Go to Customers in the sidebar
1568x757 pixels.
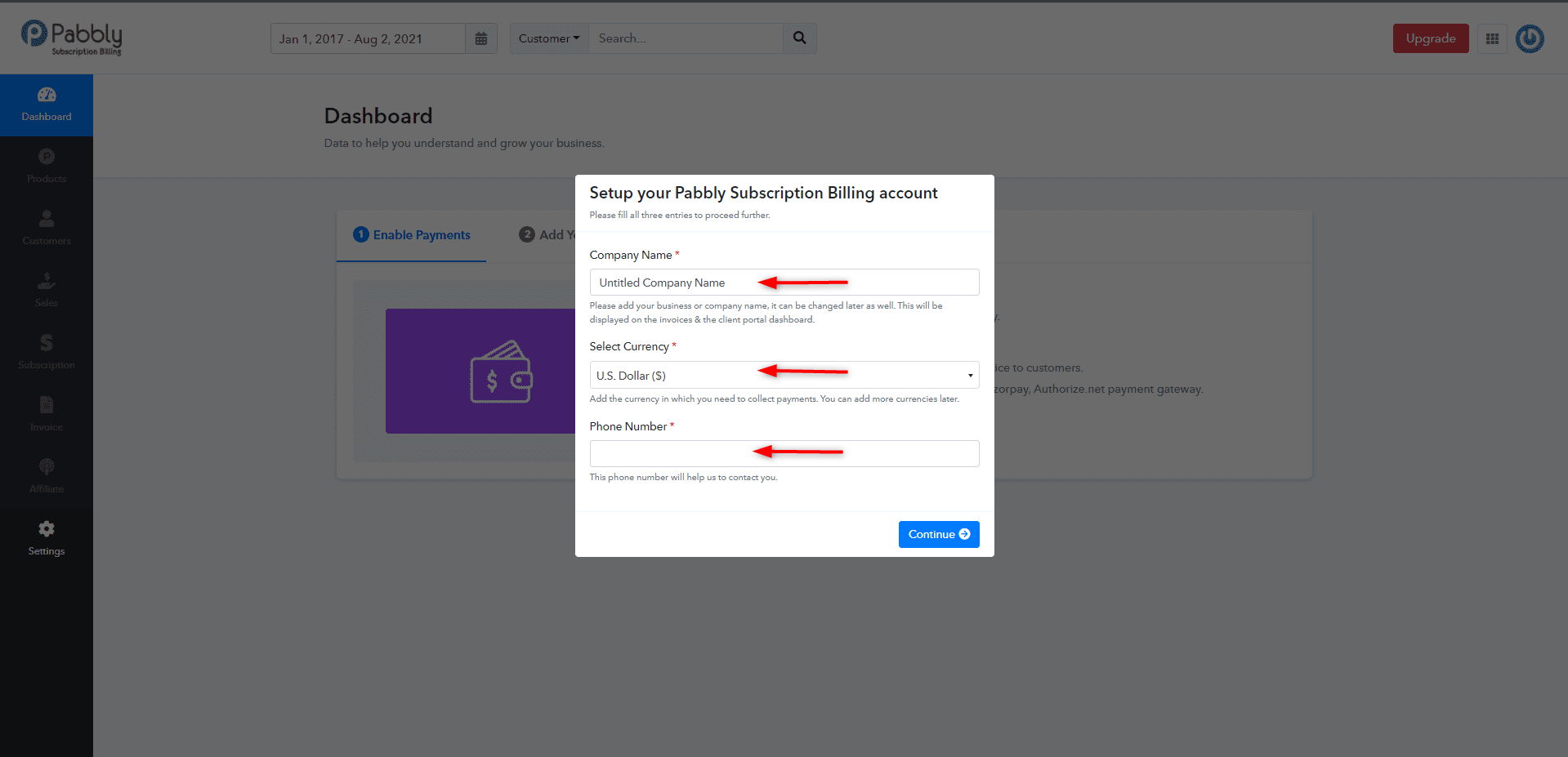[47, 229]
